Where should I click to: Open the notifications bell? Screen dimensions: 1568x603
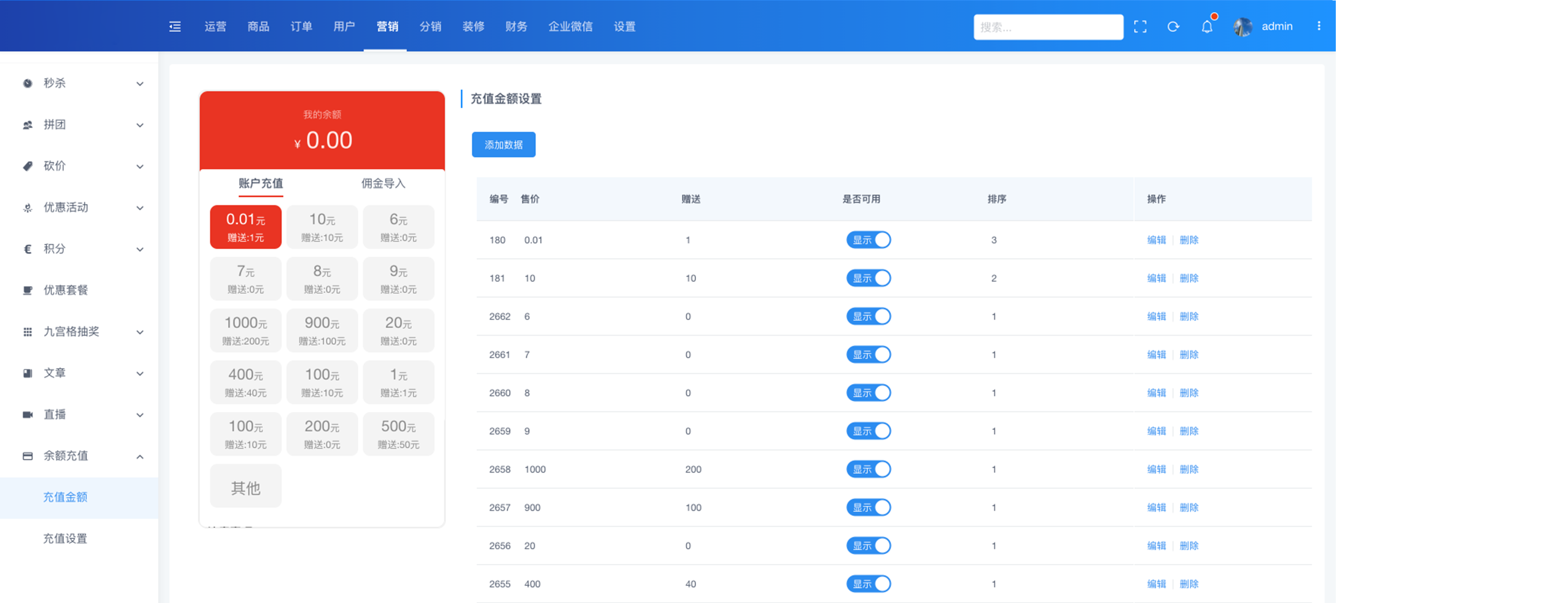[1206, 26]
